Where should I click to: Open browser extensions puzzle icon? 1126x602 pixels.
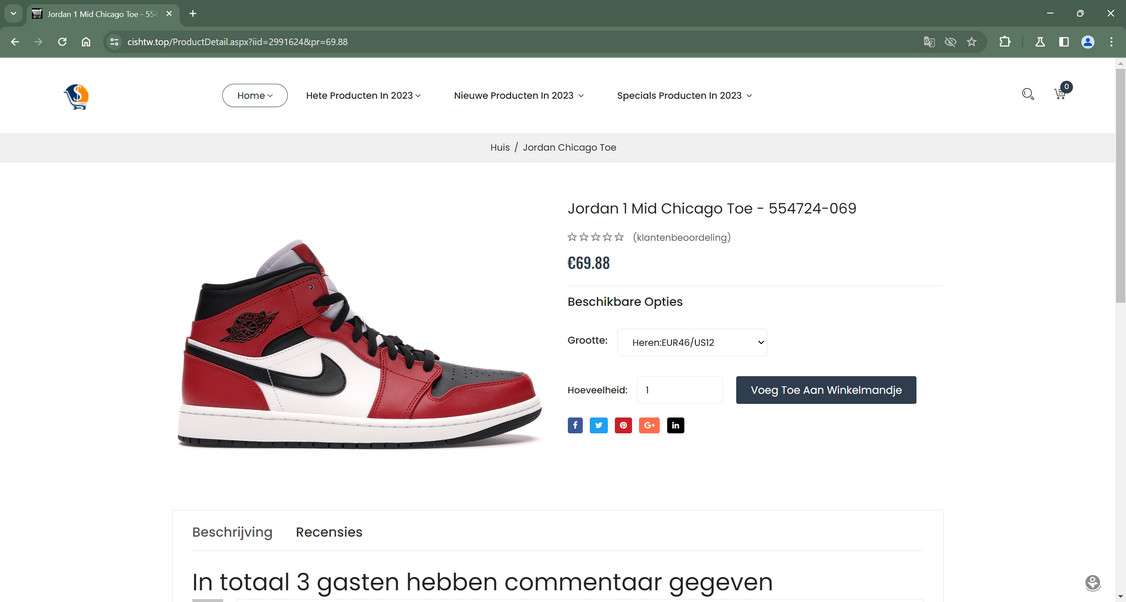click(x=1005, y=42)
